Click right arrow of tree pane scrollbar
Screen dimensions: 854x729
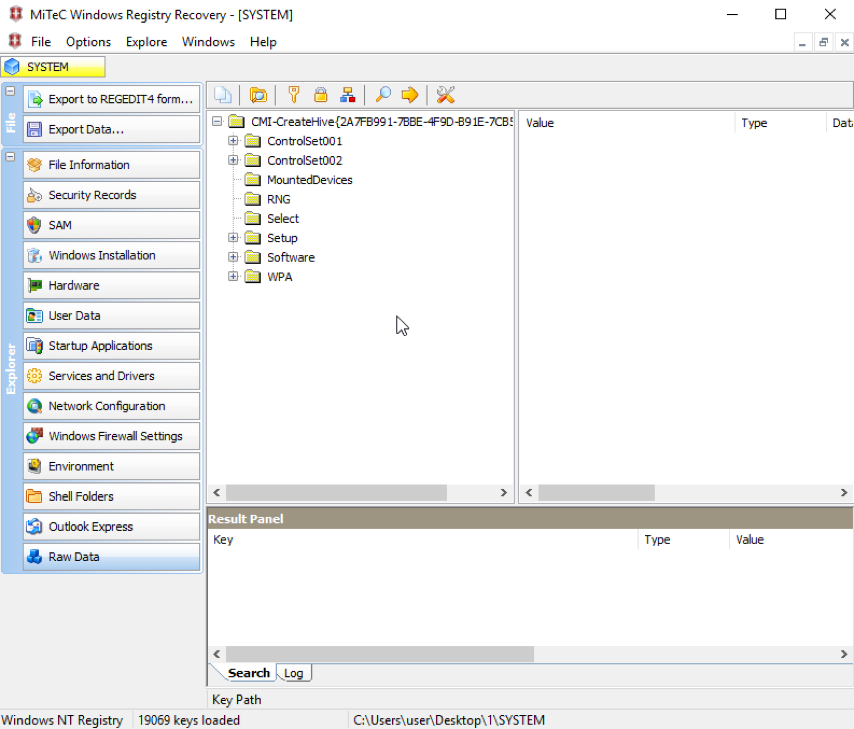(x=504, y=493)
